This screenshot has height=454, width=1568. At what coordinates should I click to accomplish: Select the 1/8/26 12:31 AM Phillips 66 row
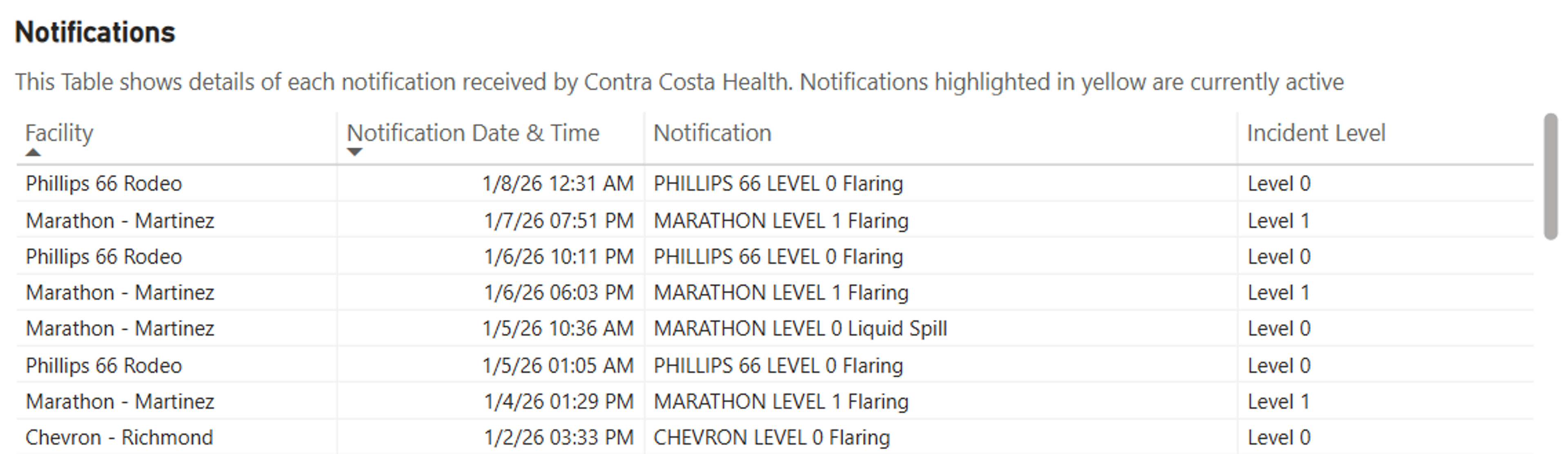point(775,183)
